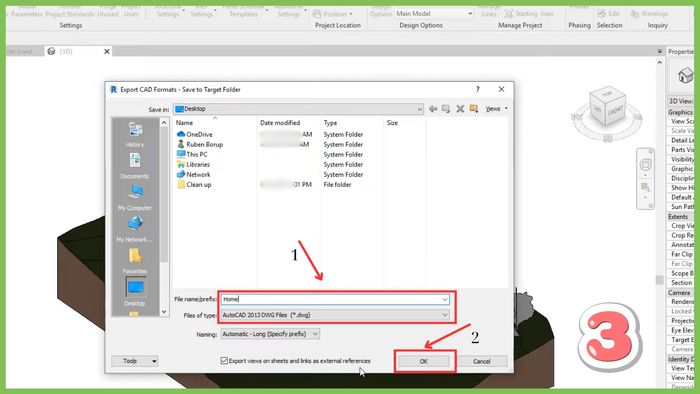Image resolution: width=700 pixels, height=394 pixels.
Task: Collapse the Graphics properties group
Action: 681,112
